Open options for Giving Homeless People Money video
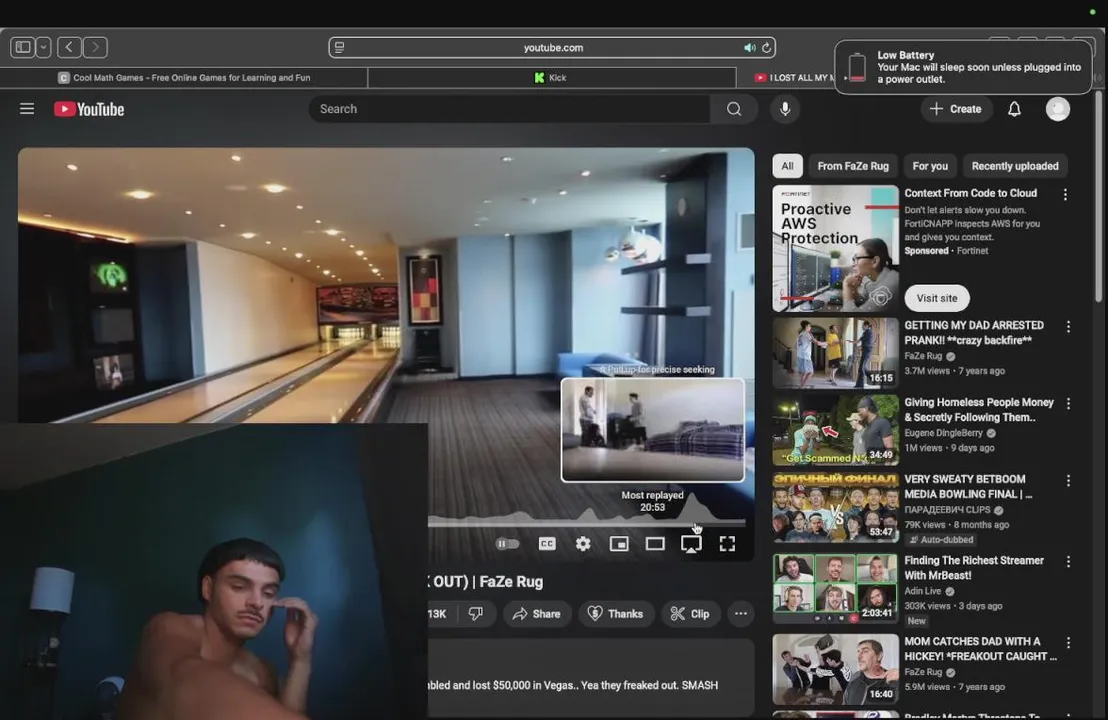This screenshot has width=1108, height=720. tap(1068, 403)
